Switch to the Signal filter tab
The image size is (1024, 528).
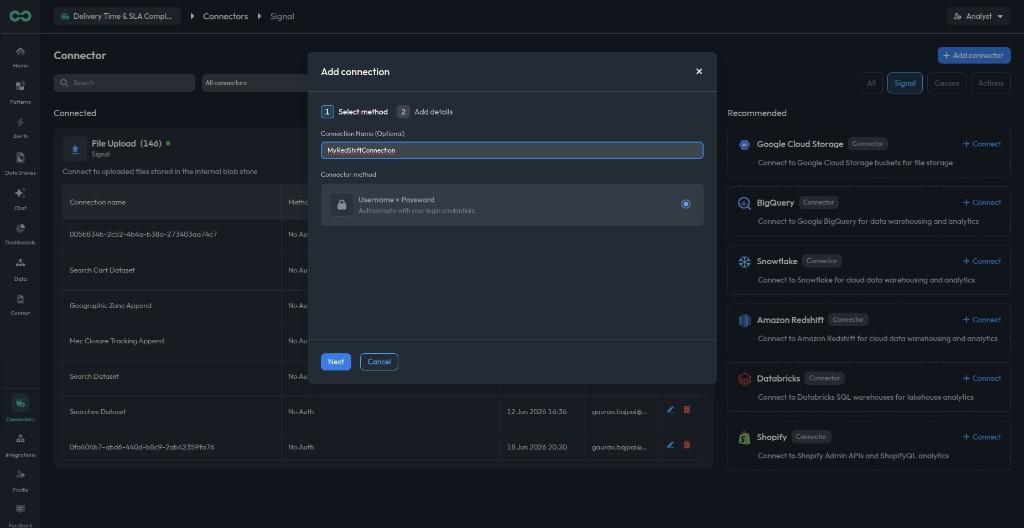[904, 83]
